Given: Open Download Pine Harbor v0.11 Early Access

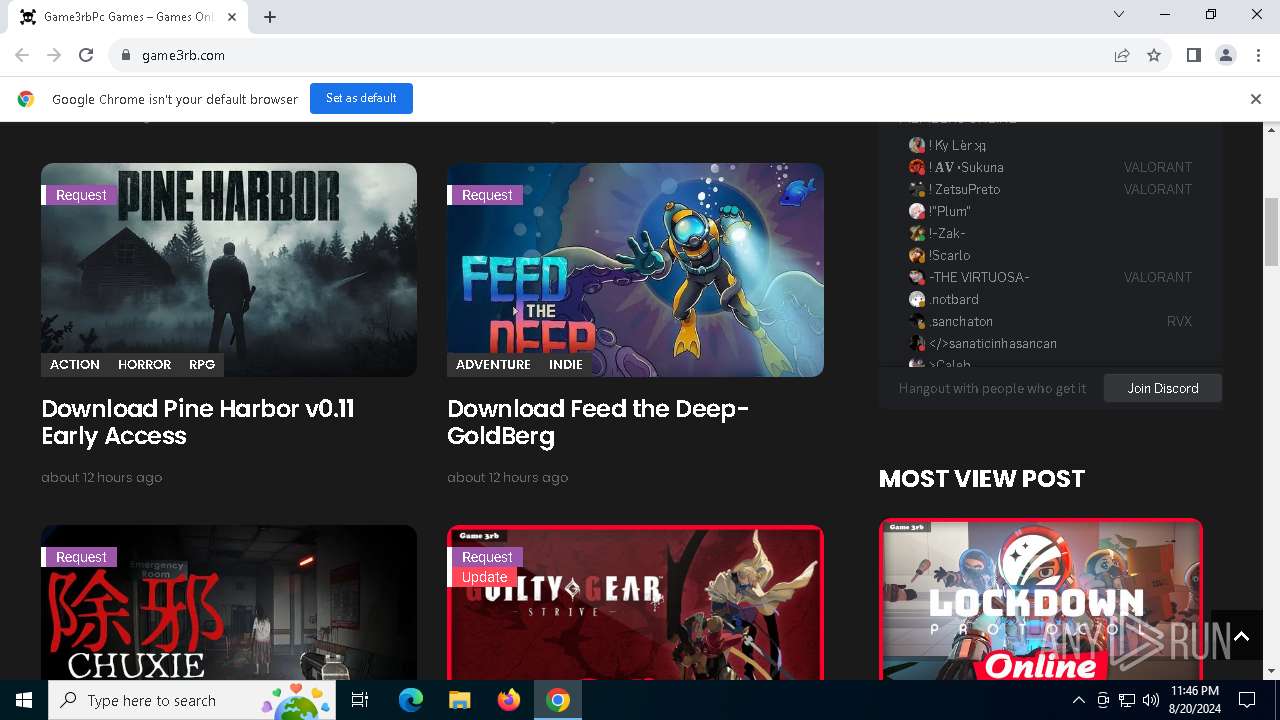Looking at the screenshot, I should pyautogui.click(x=198, y=422).
